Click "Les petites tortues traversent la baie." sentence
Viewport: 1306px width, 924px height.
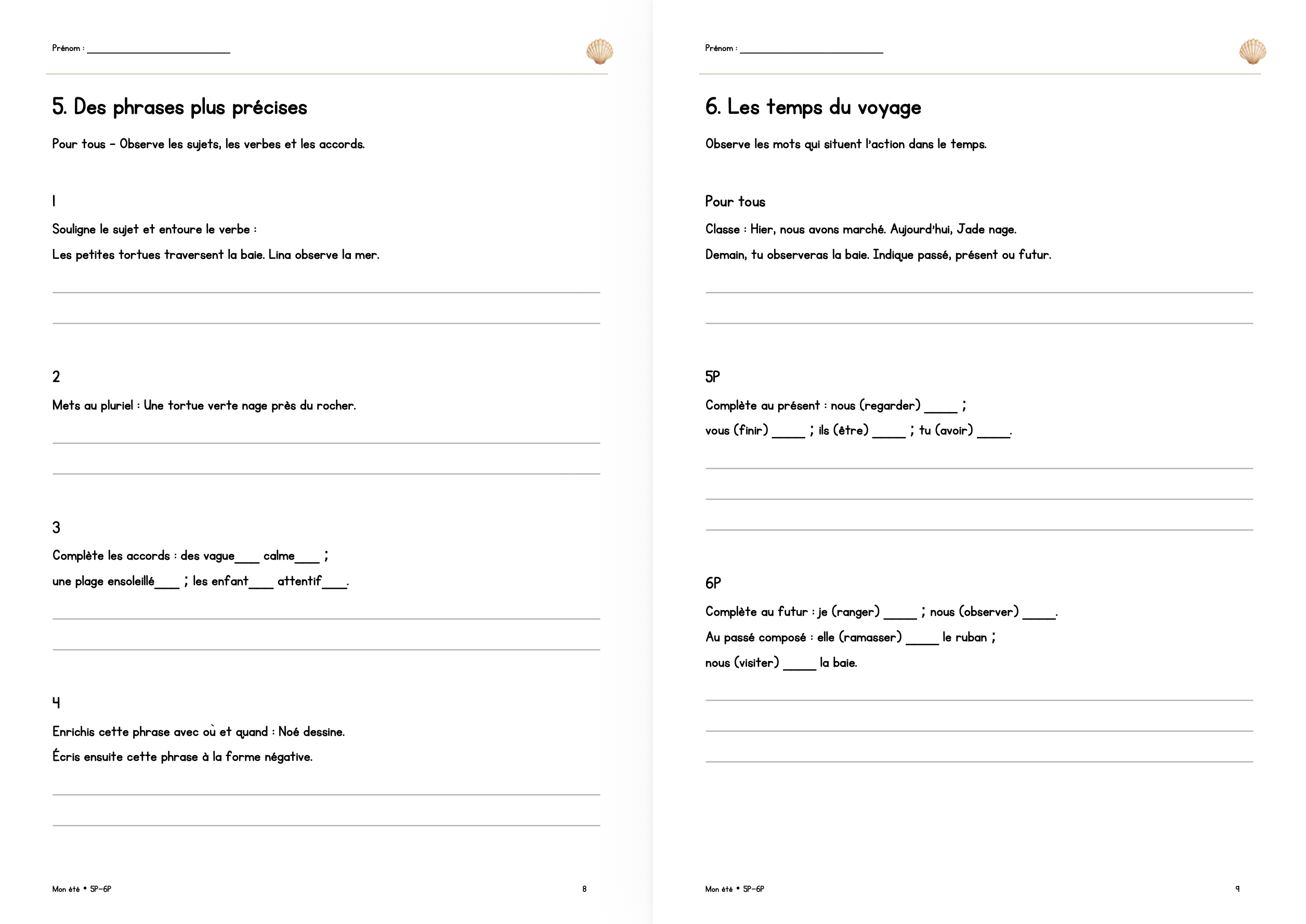158,255
